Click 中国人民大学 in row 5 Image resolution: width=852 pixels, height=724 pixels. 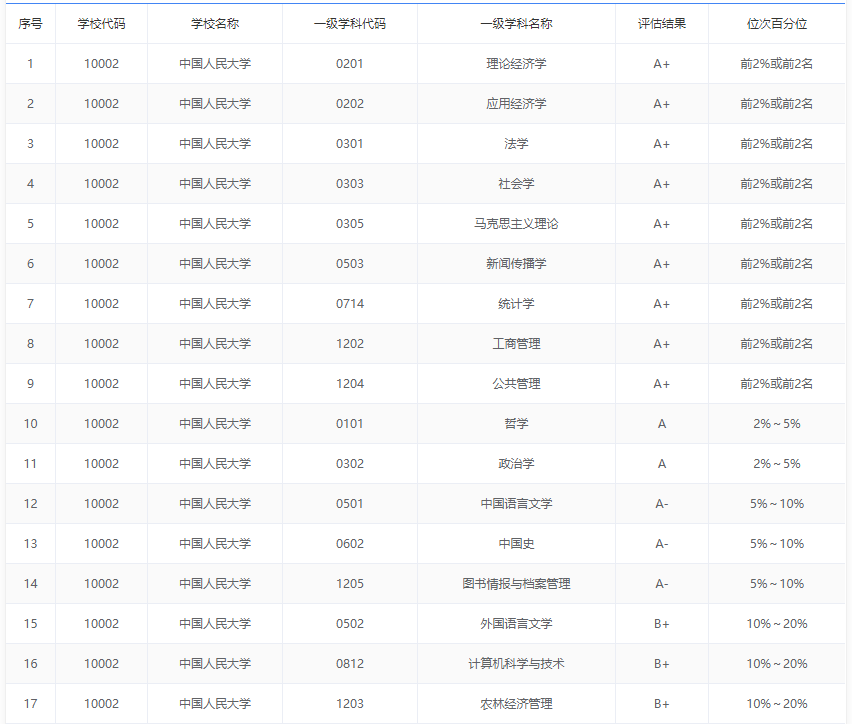click(x=215, y=223)
